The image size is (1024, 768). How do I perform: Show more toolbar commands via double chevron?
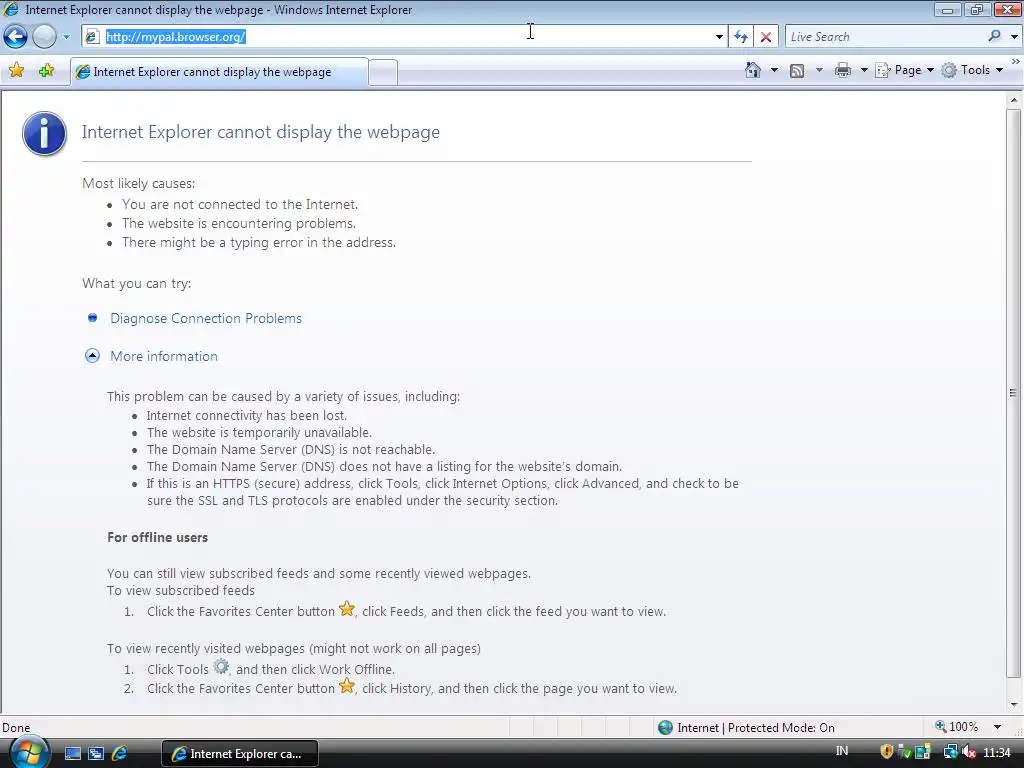(x=1015, y=61)
